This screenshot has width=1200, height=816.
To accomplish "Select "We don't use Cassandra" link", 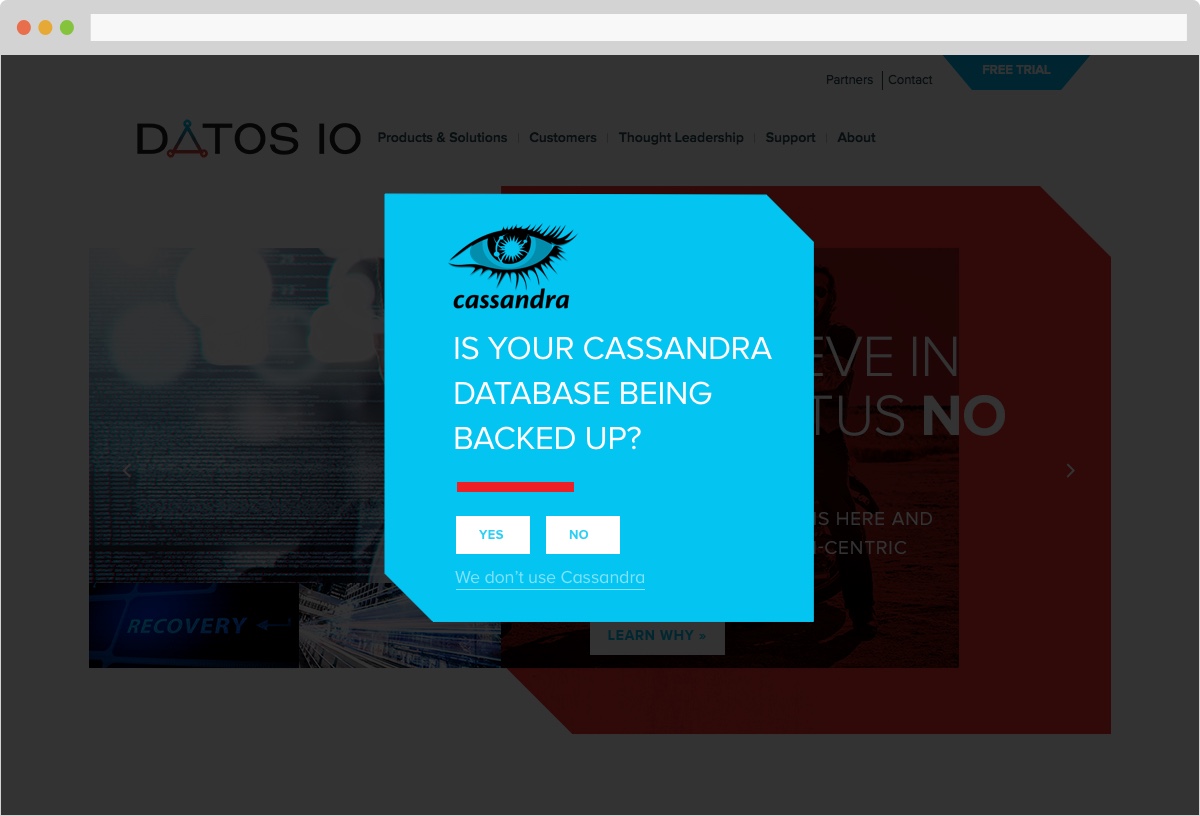I will click(x=550, y=578).
